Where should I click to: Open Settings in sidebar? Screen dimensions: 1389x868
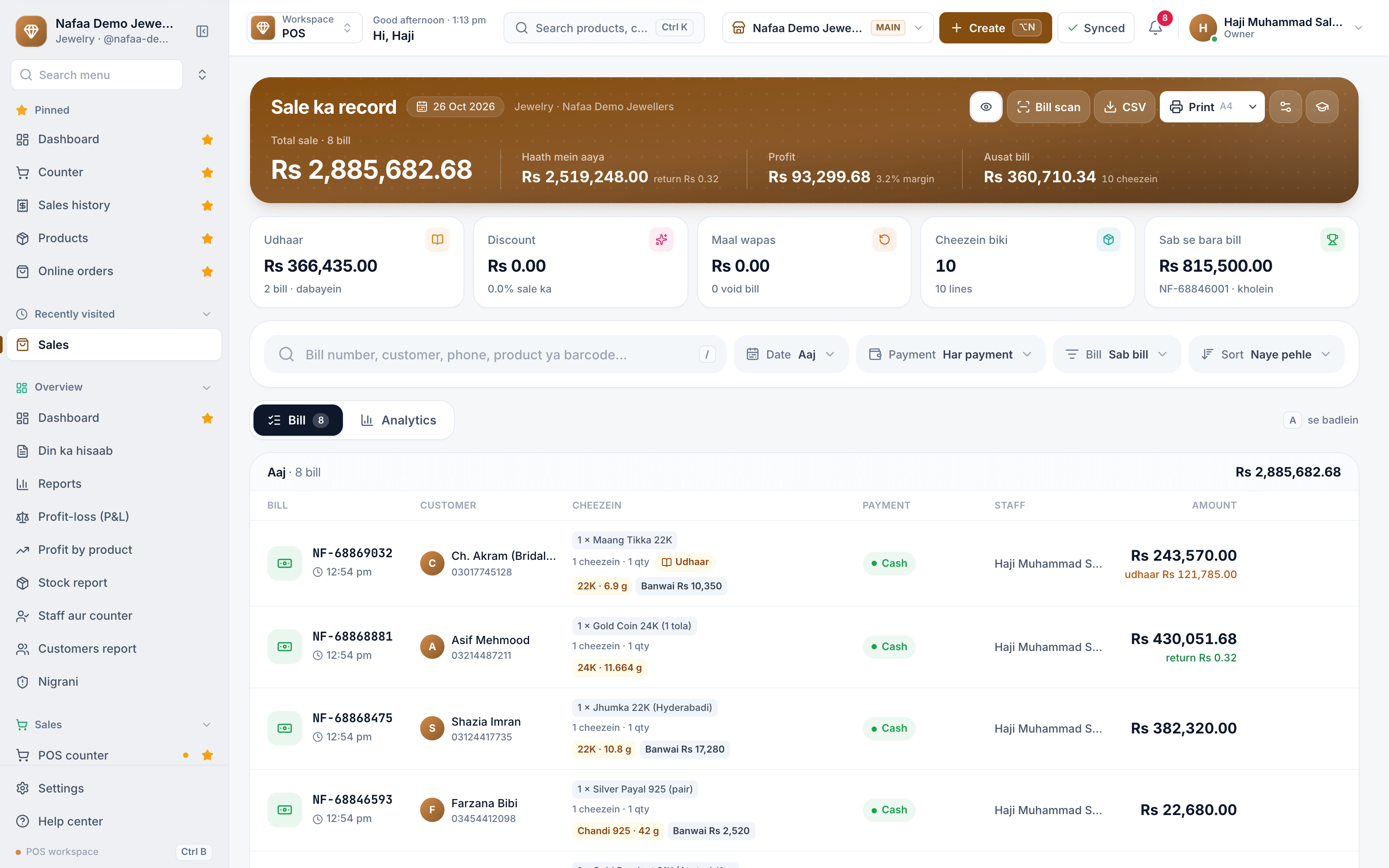click(x=114, y=788)
